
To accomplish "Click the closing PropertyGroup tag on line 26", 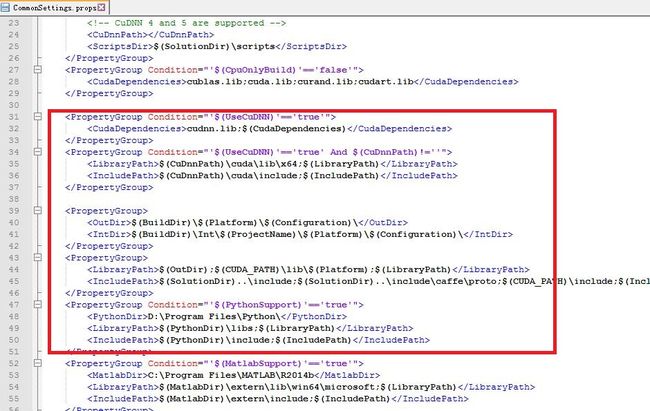I will click(109, 58).
